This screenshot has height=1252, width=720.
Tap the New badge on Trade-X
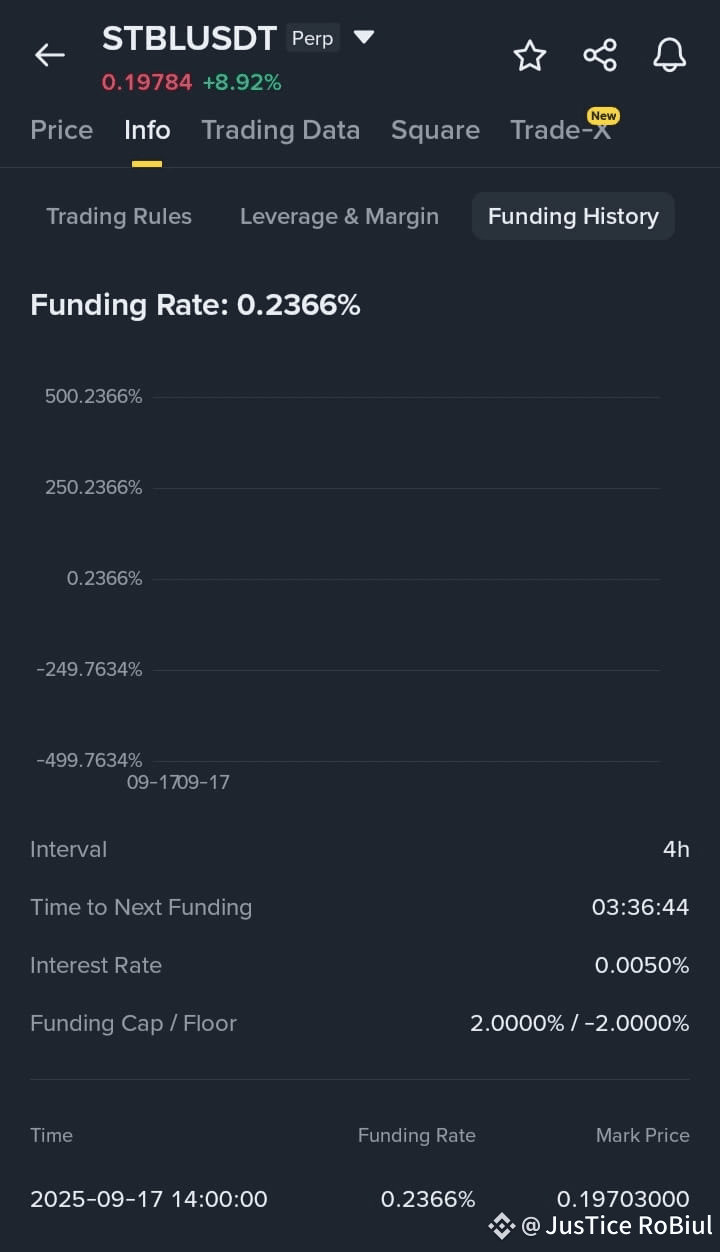[603, 116]
